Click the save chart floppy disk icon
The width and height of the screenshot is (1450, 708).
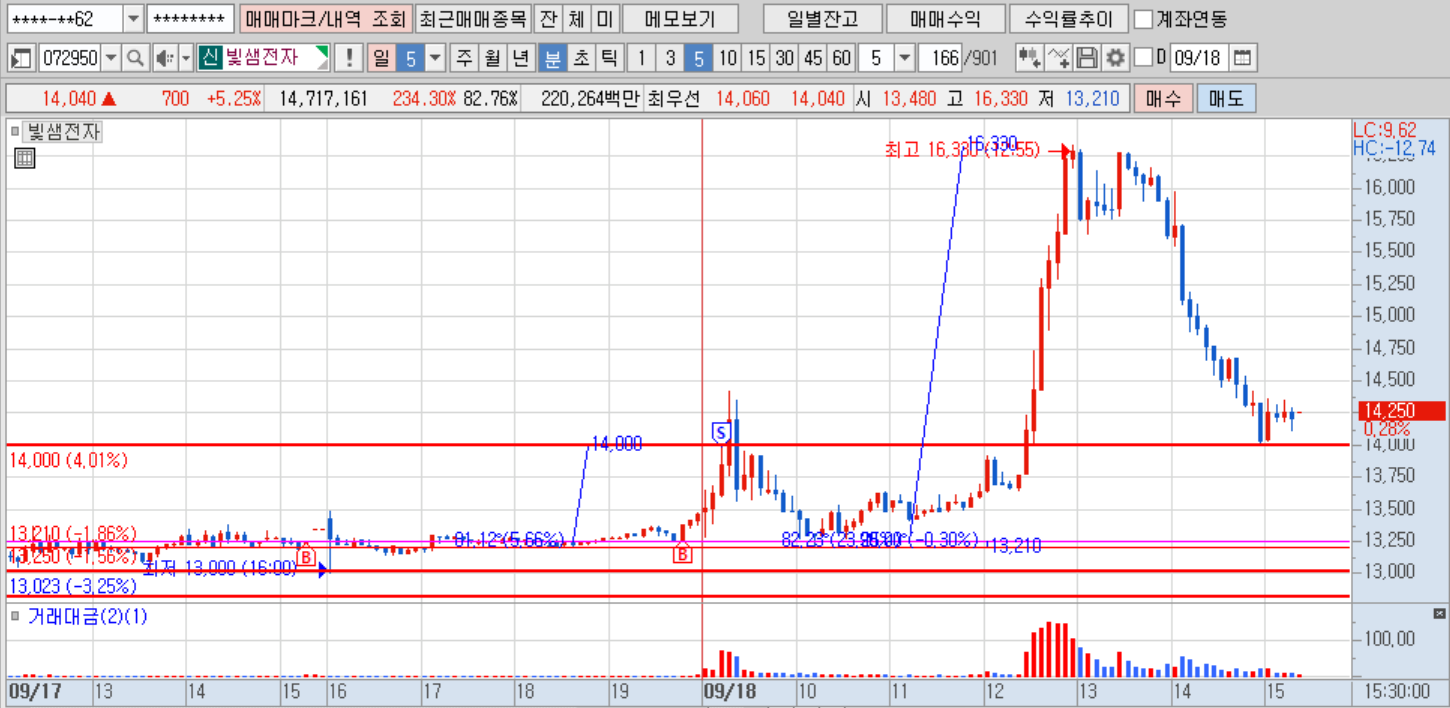click(x=1088, y=58)
